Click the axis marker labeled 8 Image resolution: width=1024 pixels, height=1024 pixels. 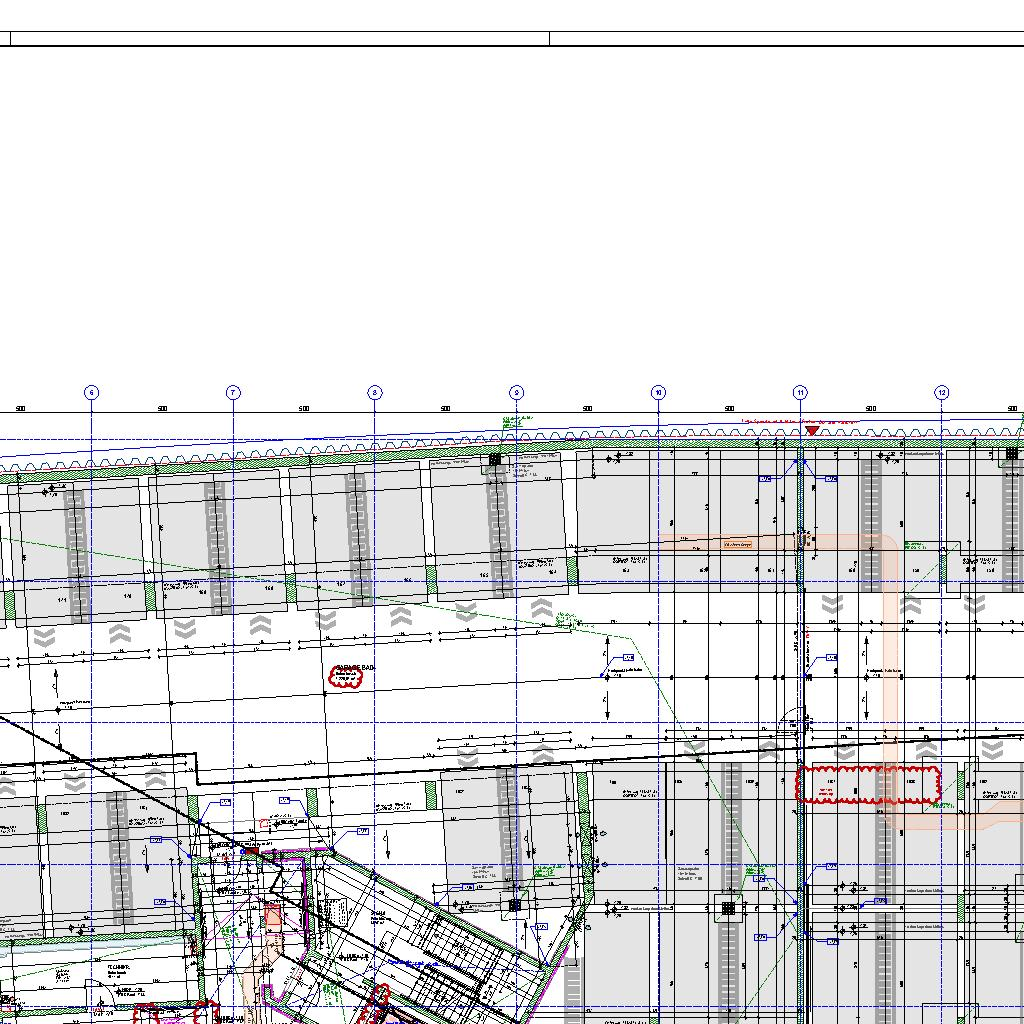click(x=375, y=393)
